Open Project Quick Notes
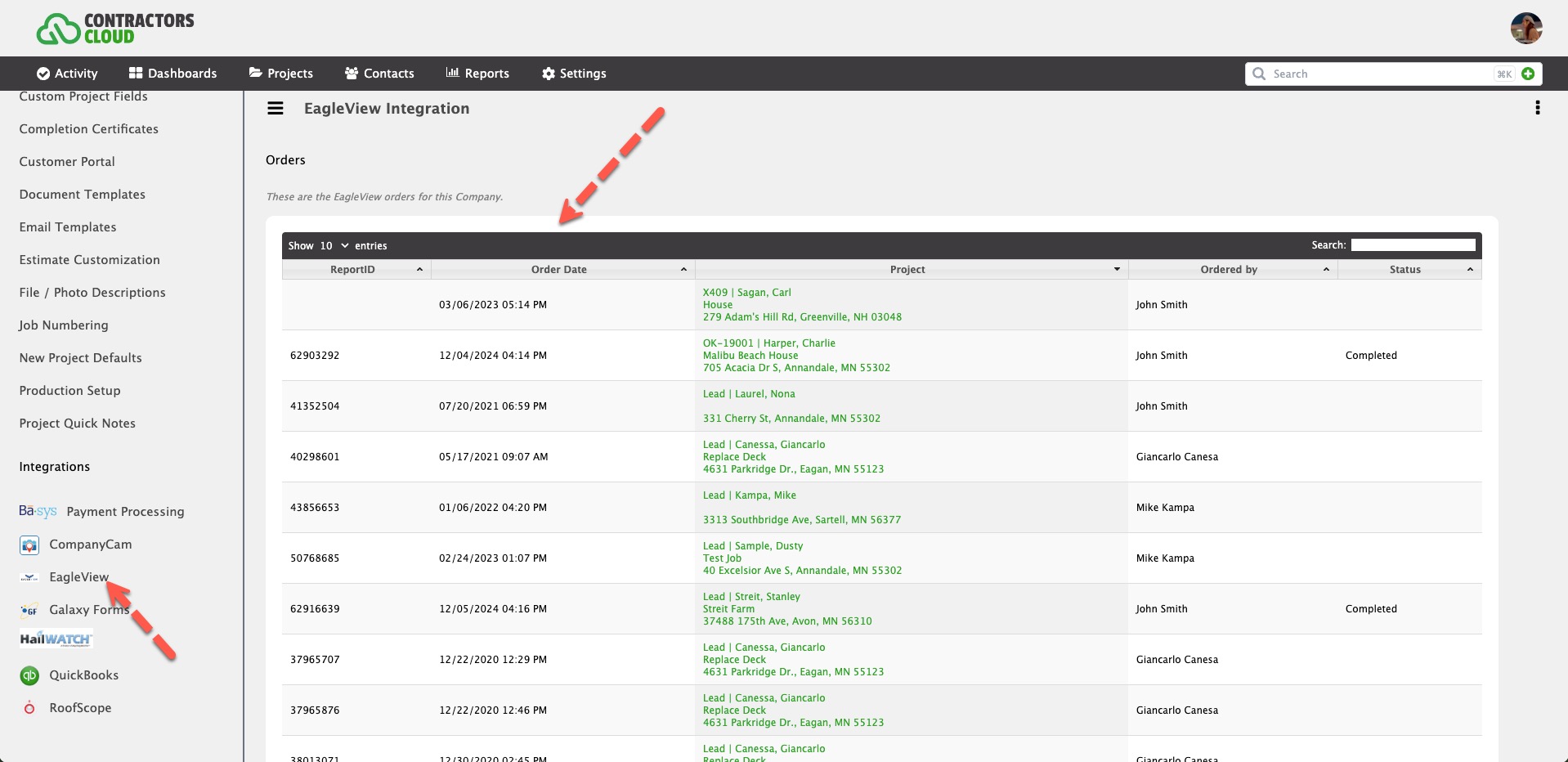Screen dimensions: 1568x762 pos(78,424)
